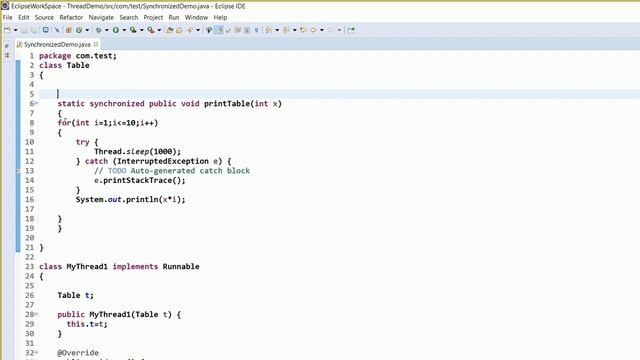Image resolution: width=640 pixels, height=360 pixels.
Task: Click the Save toolbar icon
Action: [x=24, y=30]
